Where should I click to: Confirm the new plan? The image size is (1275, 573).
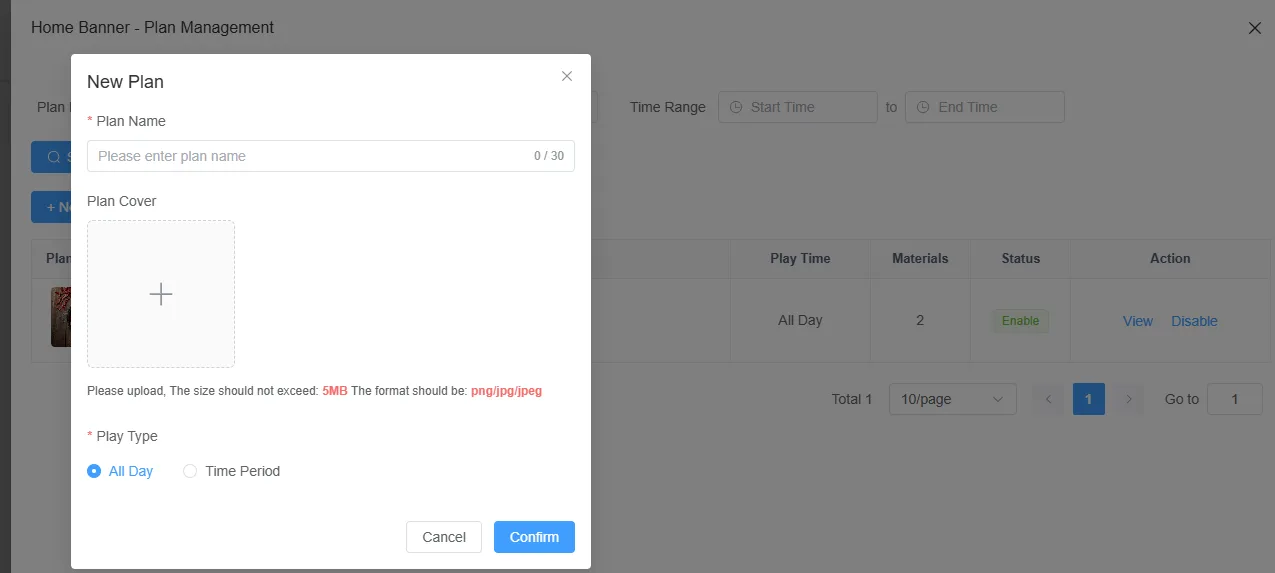click(x=534, y=537)
